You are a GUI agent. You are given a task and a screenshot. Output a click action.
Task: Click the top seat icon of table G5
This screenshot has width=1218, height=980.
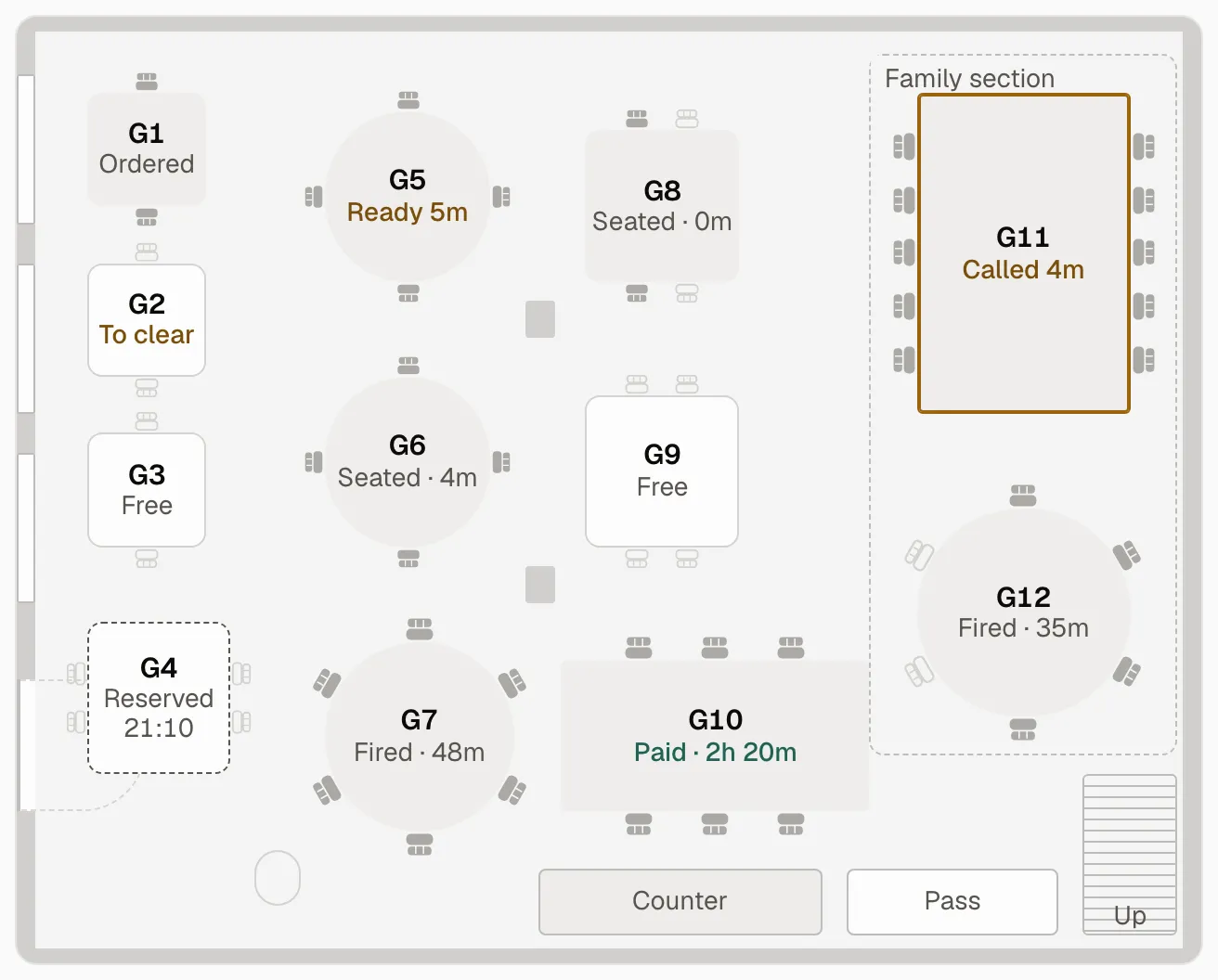pos(408,100)
